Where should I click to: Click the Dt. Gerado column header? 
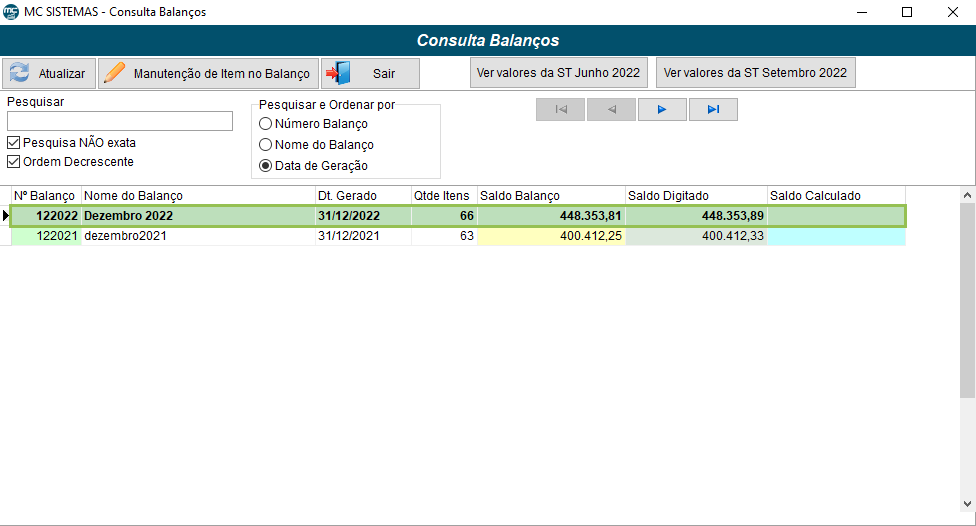point(362,195)
